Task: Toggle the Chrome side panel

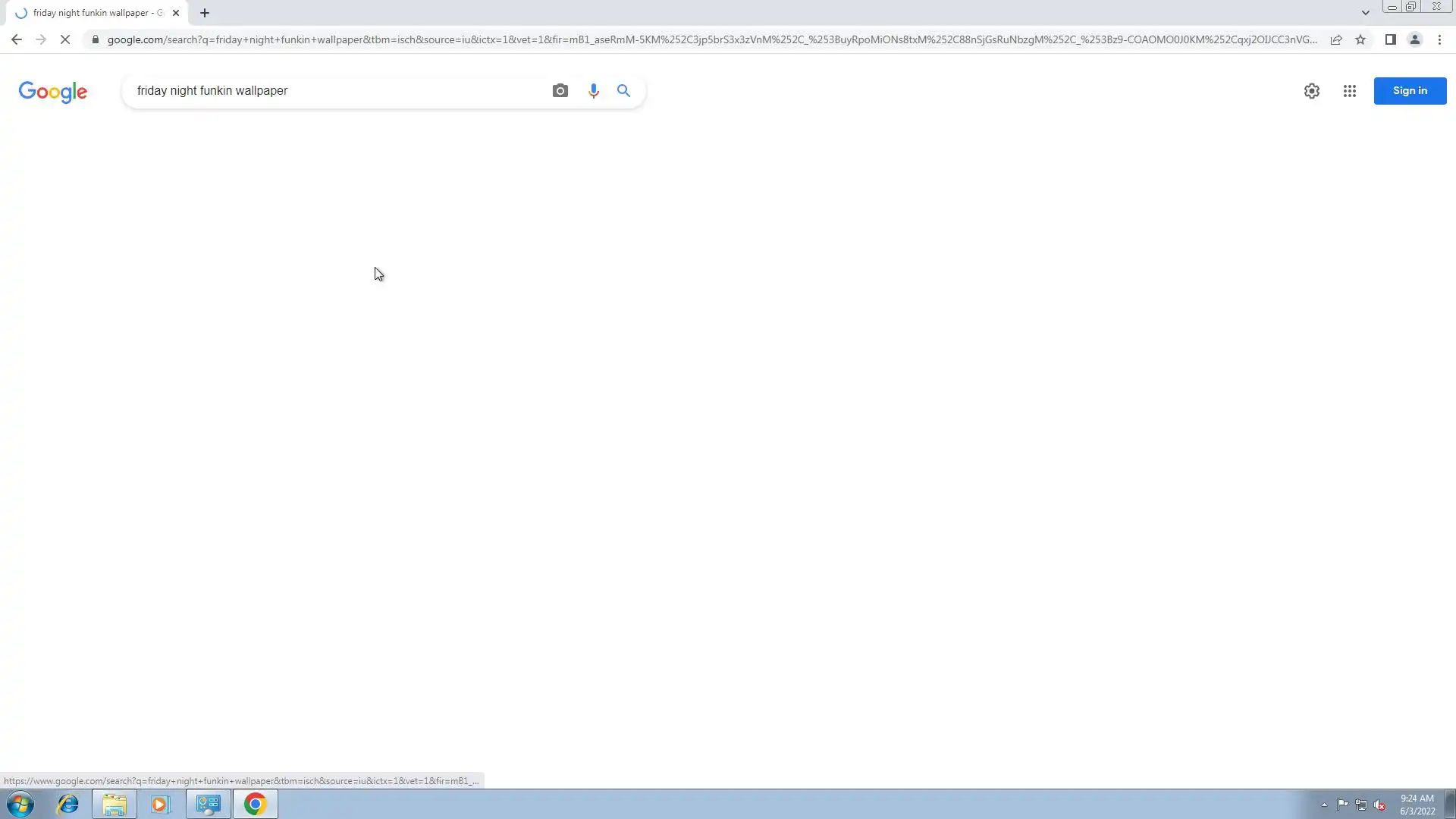Action: pyautogui.click(x=1390, y=39)
